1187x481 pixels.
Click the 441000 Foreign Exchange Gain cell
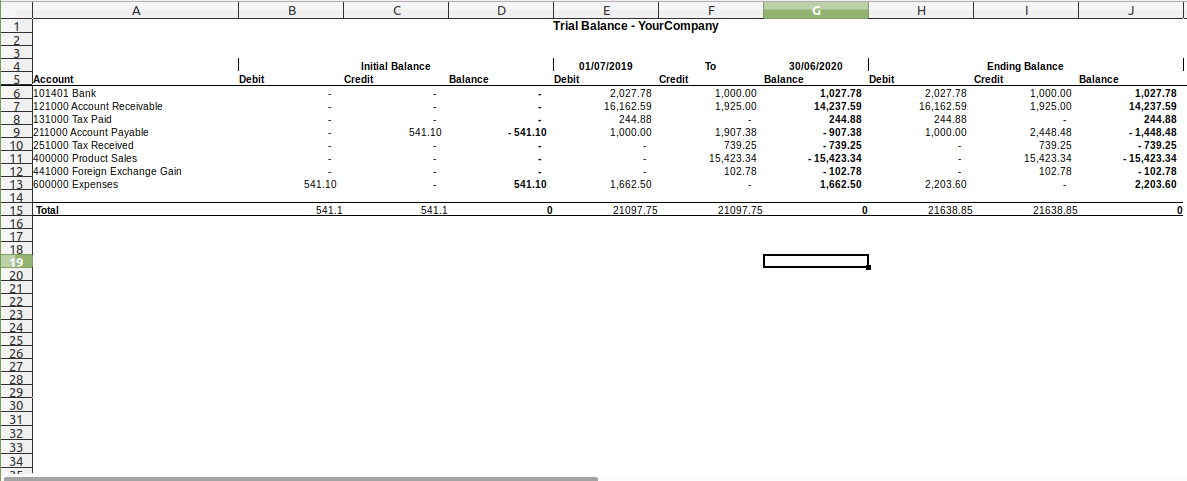tap(107, 171)
